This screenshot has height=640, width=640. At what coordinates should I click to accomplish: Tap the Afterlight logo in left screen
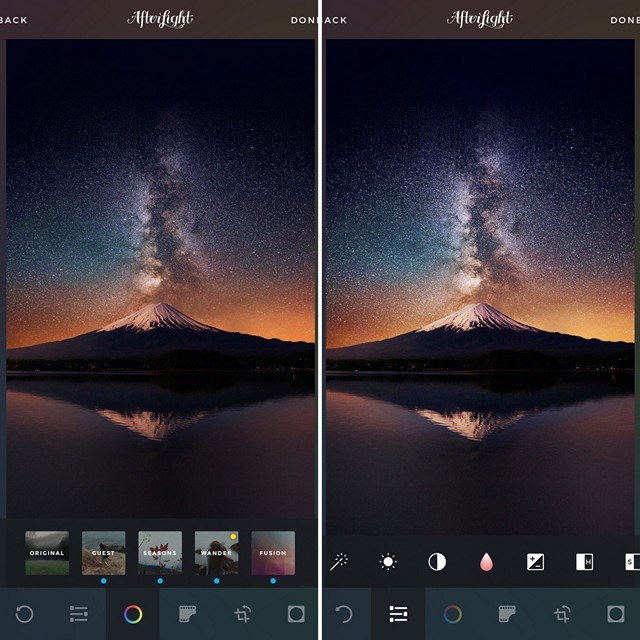[x=160, y=19]
